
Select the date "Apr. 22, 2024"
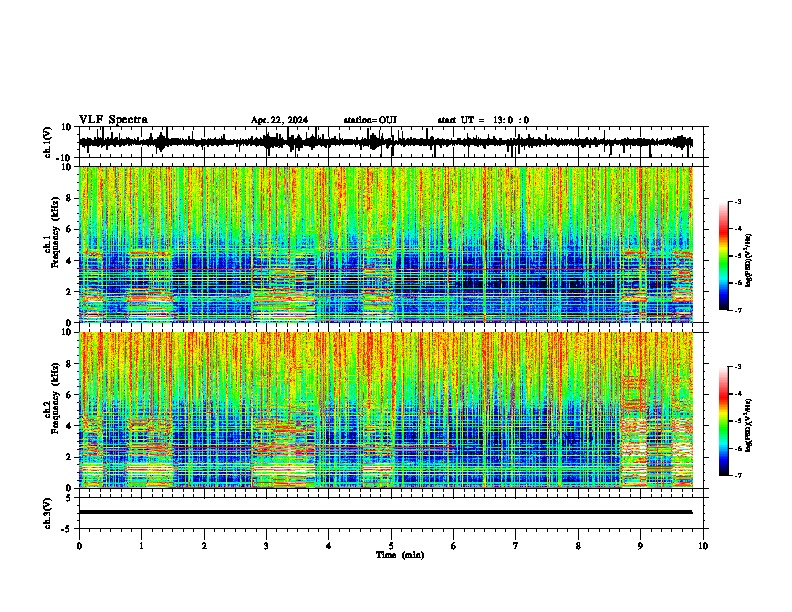point(279,120)
